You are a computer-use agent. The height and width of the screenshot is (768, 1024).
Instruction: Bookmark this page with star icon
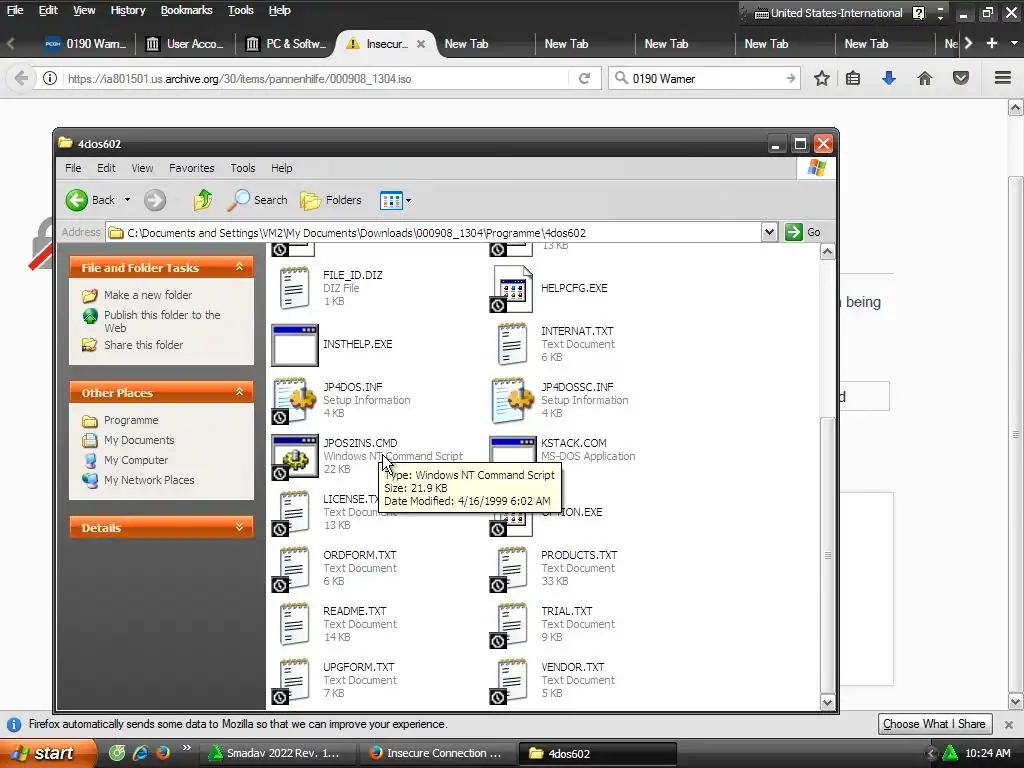pos(822,78)
